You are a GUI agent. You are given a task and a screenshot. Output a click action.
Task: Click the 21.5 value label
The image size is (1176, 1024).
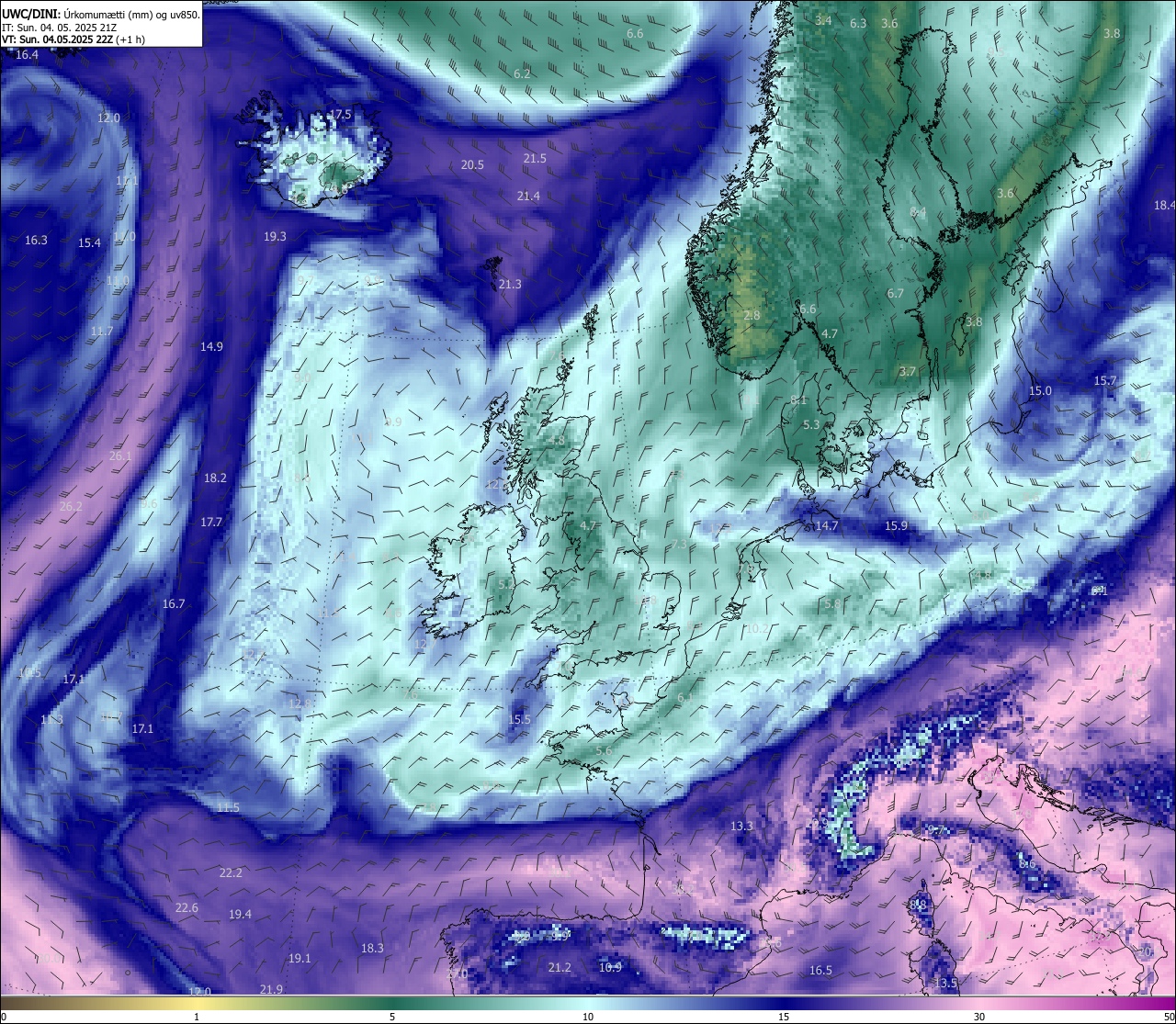tap(535, 159)
